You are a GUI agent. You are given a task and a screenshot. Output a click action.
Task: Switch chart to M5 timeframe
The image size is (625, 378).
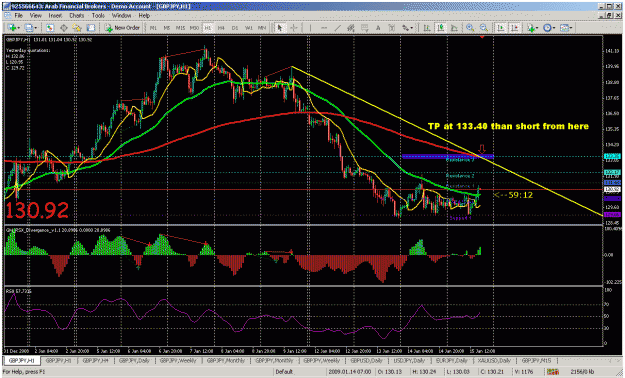167,28
